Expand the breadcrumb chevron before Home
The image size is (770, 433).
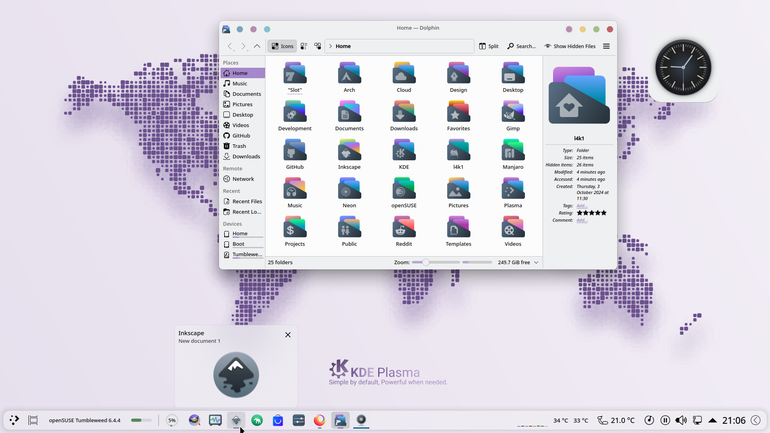tap(330, 46)
